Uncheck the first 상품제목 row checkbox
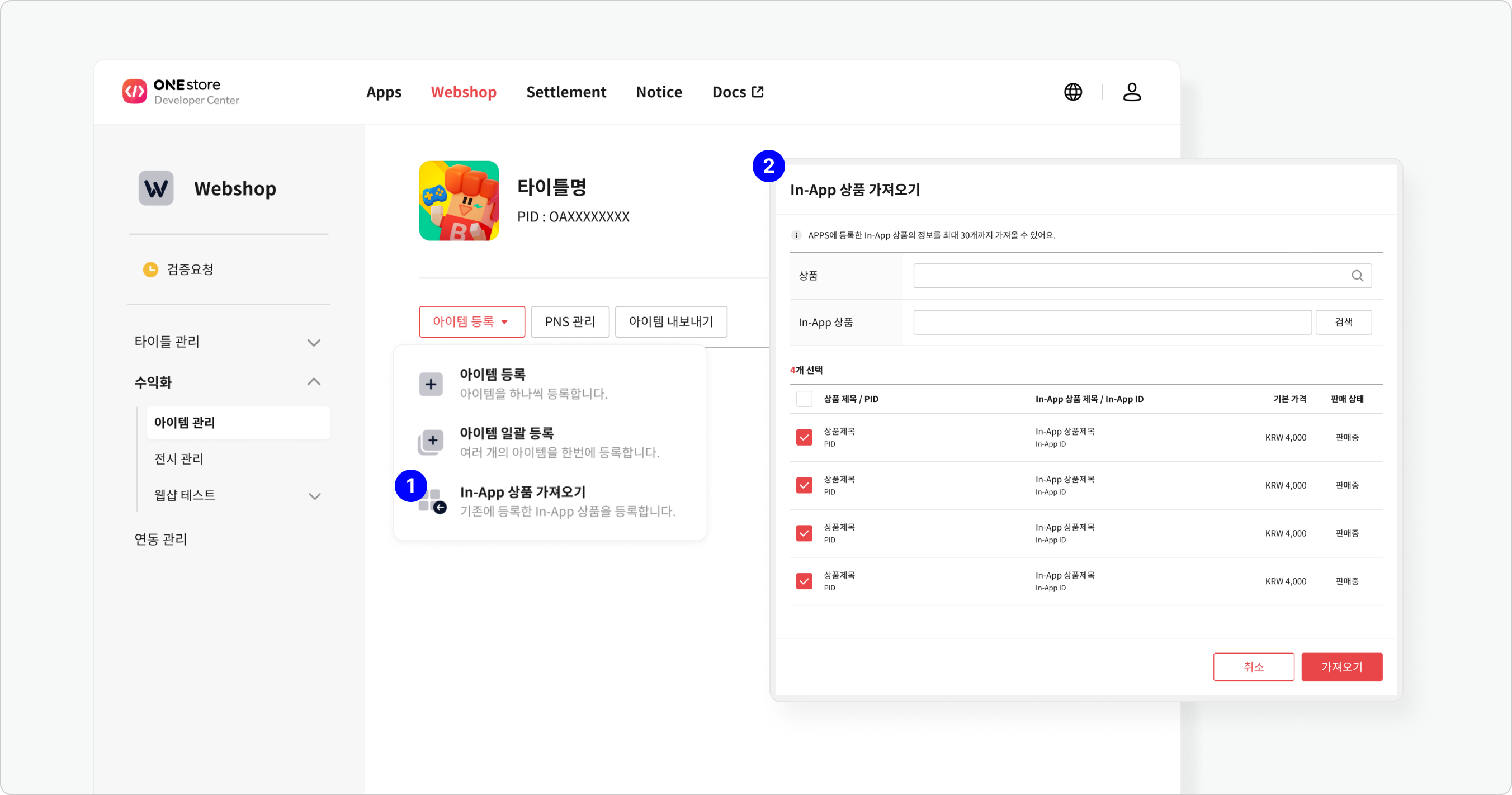 coord(804,437)
